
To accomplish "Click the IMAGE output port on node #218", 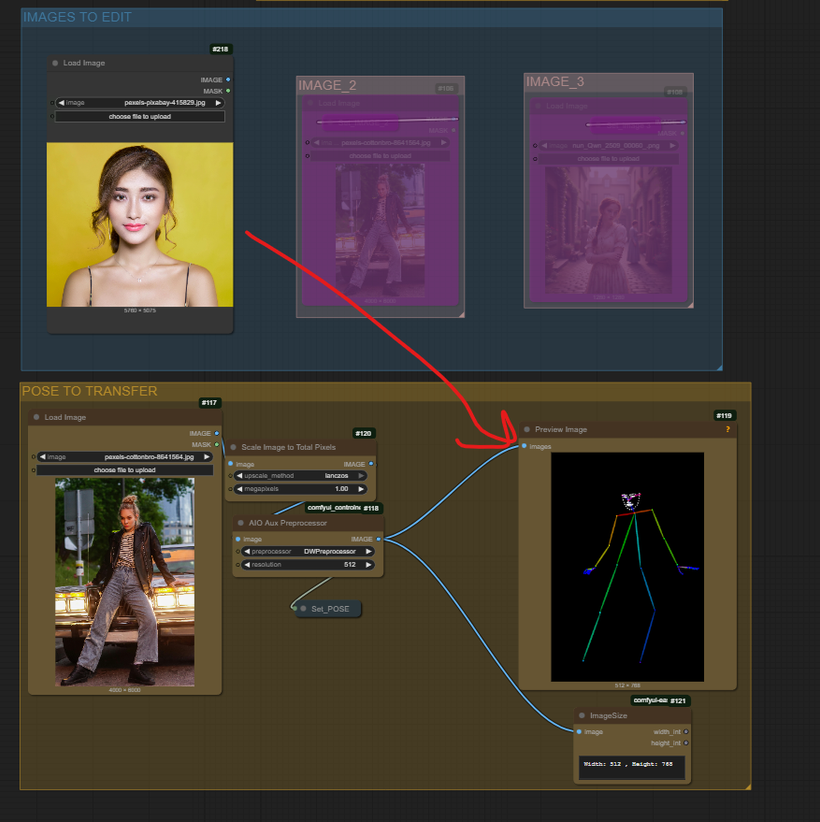I will [x=228, y=80].
